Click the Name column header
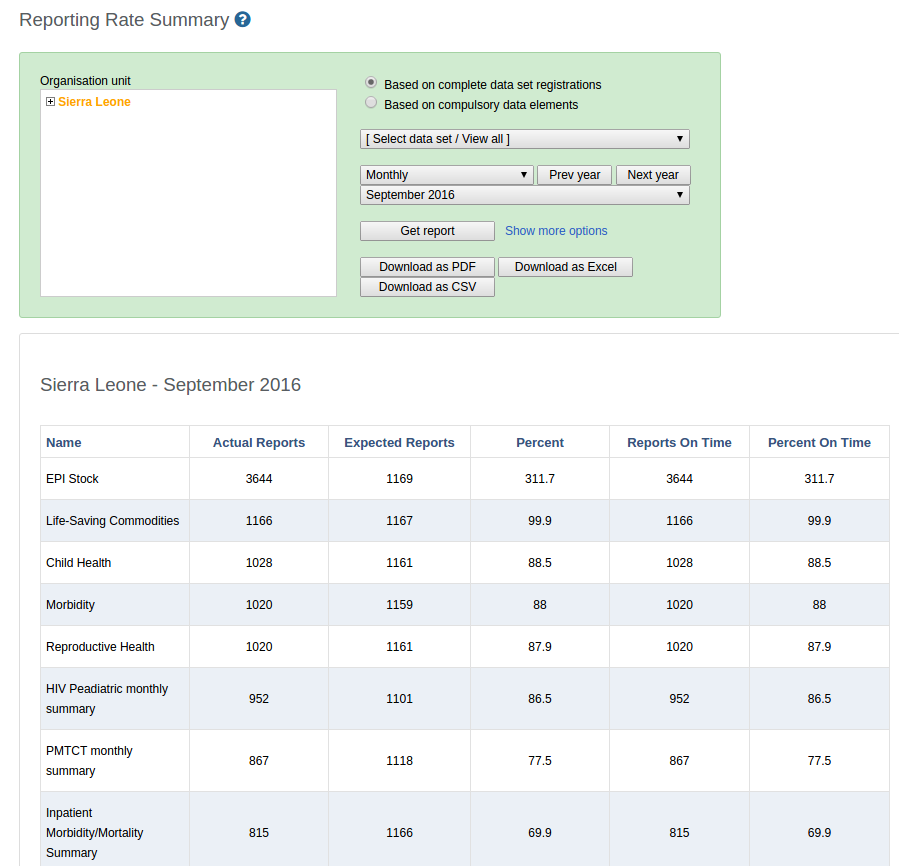 coord(64,442)
